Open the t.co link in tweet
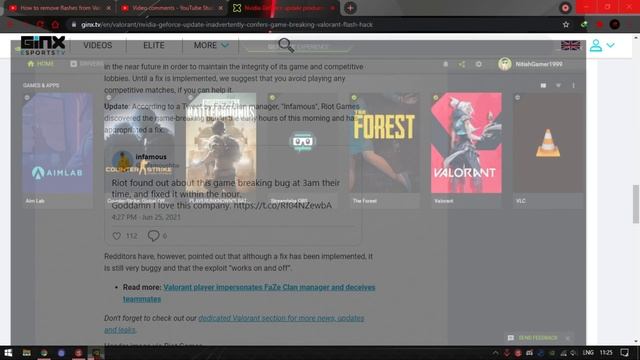The image size is (640, 360). [x=282, y=205]
